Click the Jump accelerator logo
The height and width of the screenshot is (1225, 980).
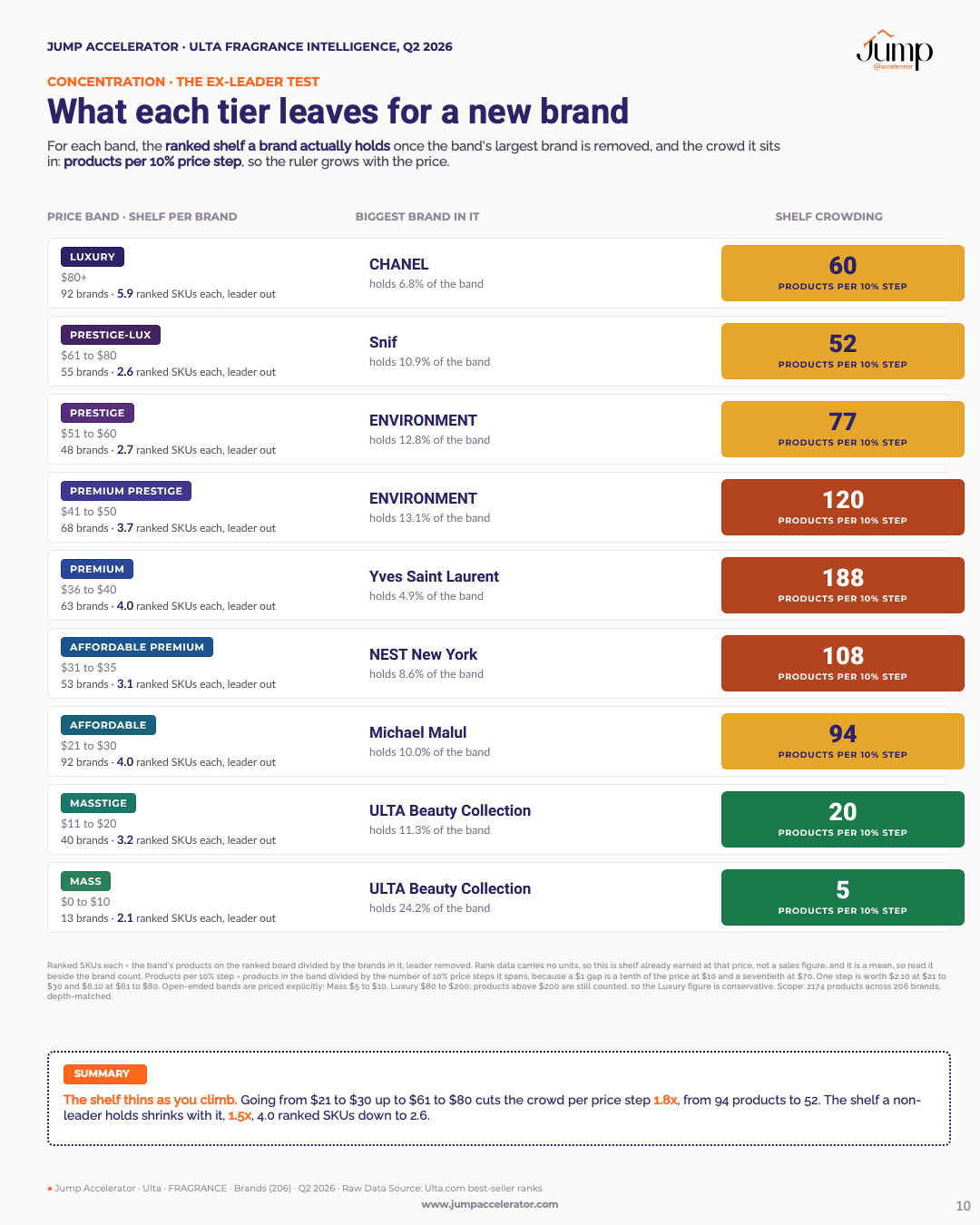pos(894,51)
